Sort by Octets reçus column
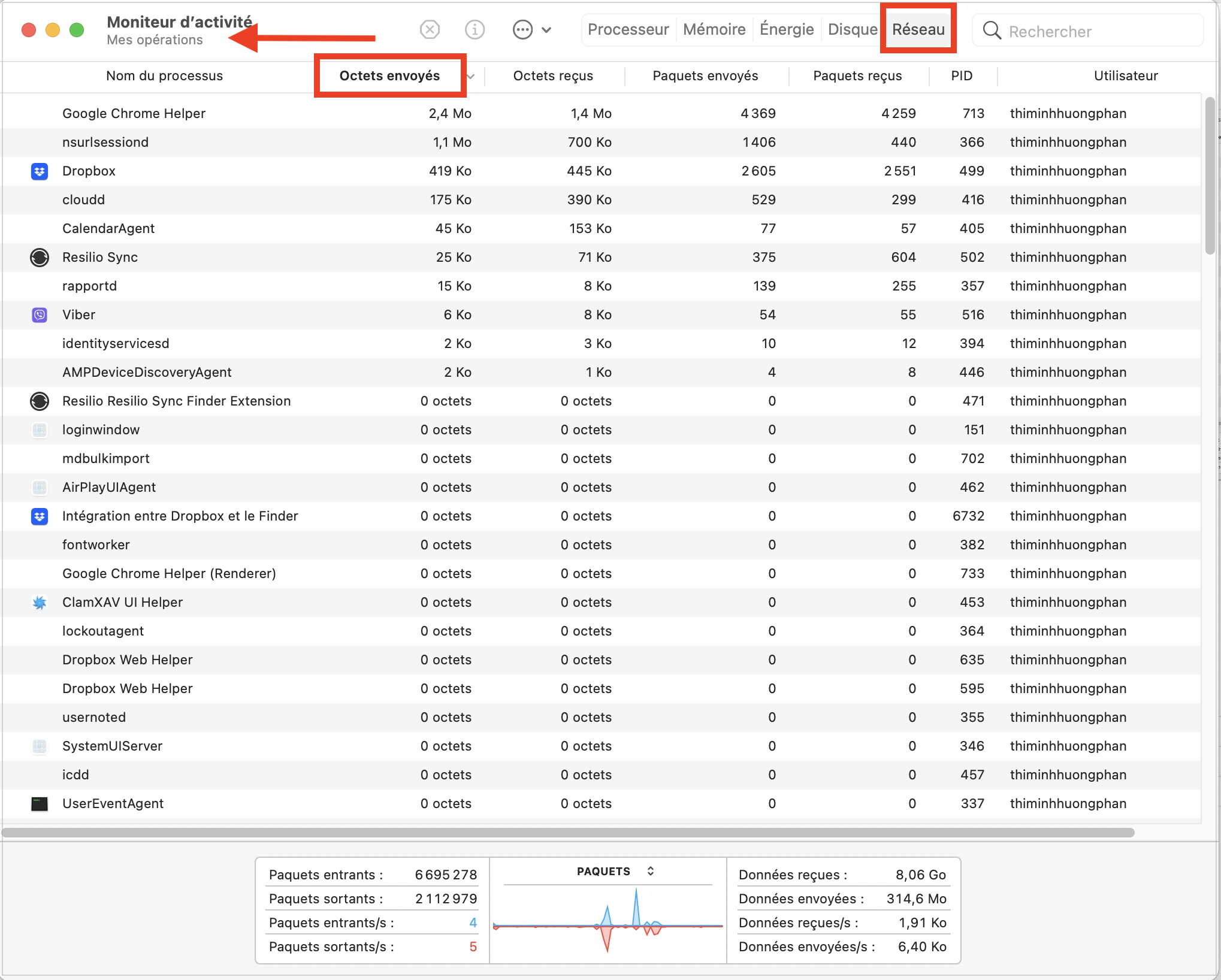This screenshot has width=1221, height=980. coord(553,76)
